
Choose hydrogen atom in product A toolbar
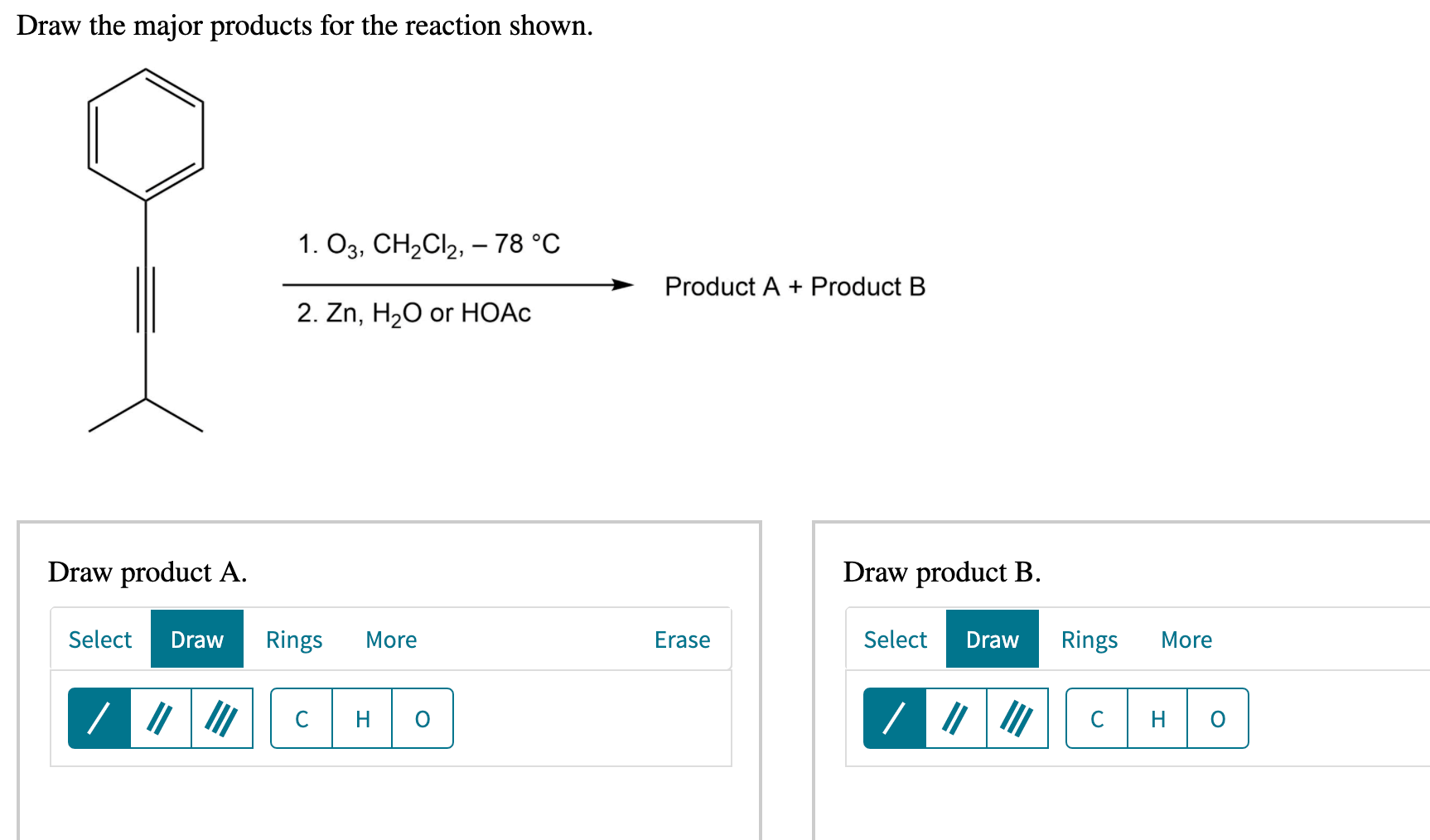pos(362,718)
